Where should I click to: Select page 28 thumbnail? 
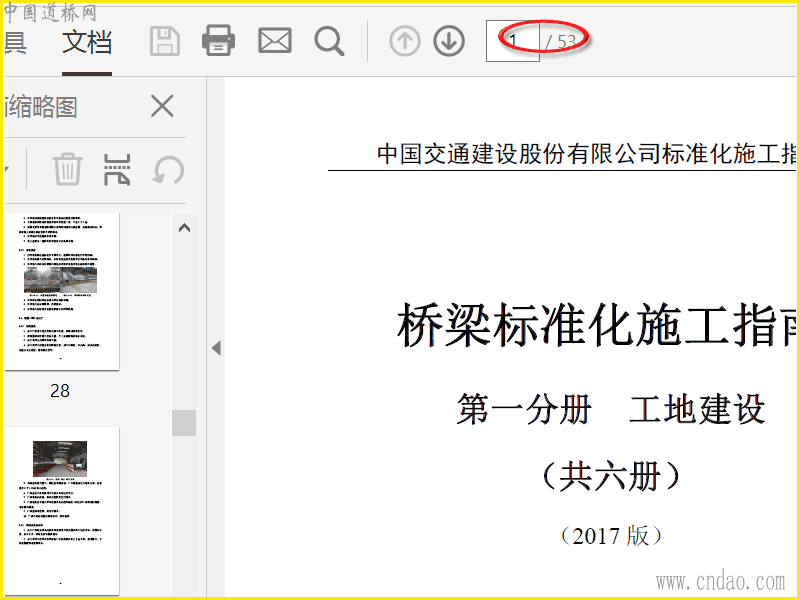(62, 291)
